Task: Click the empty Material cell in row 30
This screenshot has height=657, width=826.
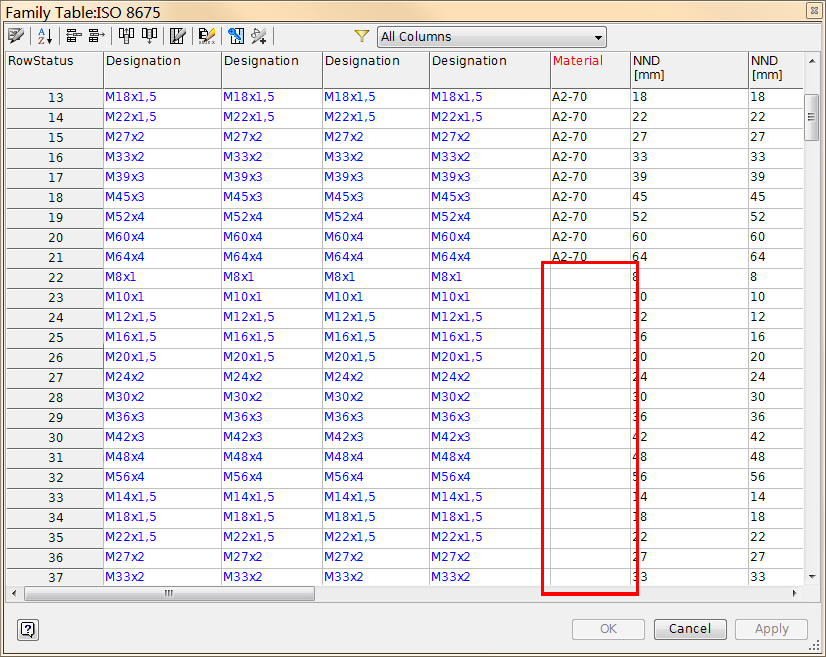Action: (x=591, y=437)
